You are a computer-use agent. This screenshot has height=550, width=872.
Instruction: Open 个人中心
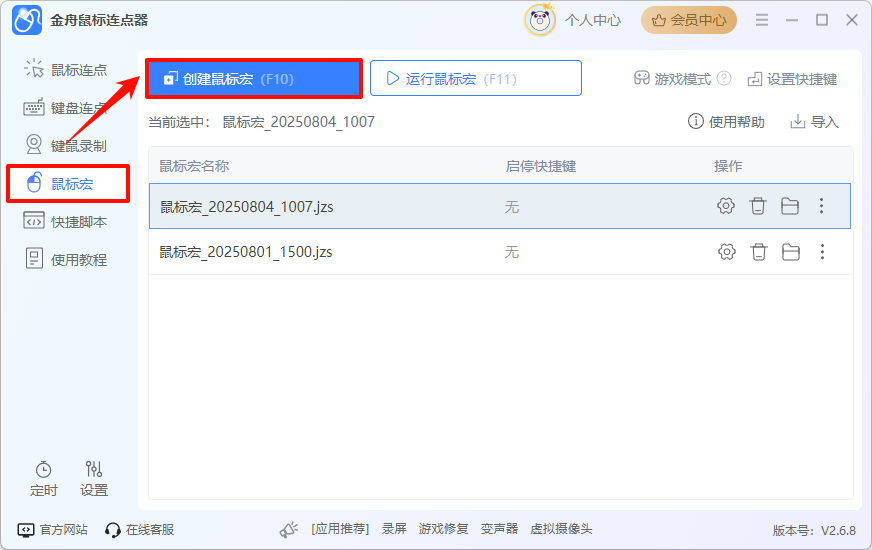[x=593, y=21]
